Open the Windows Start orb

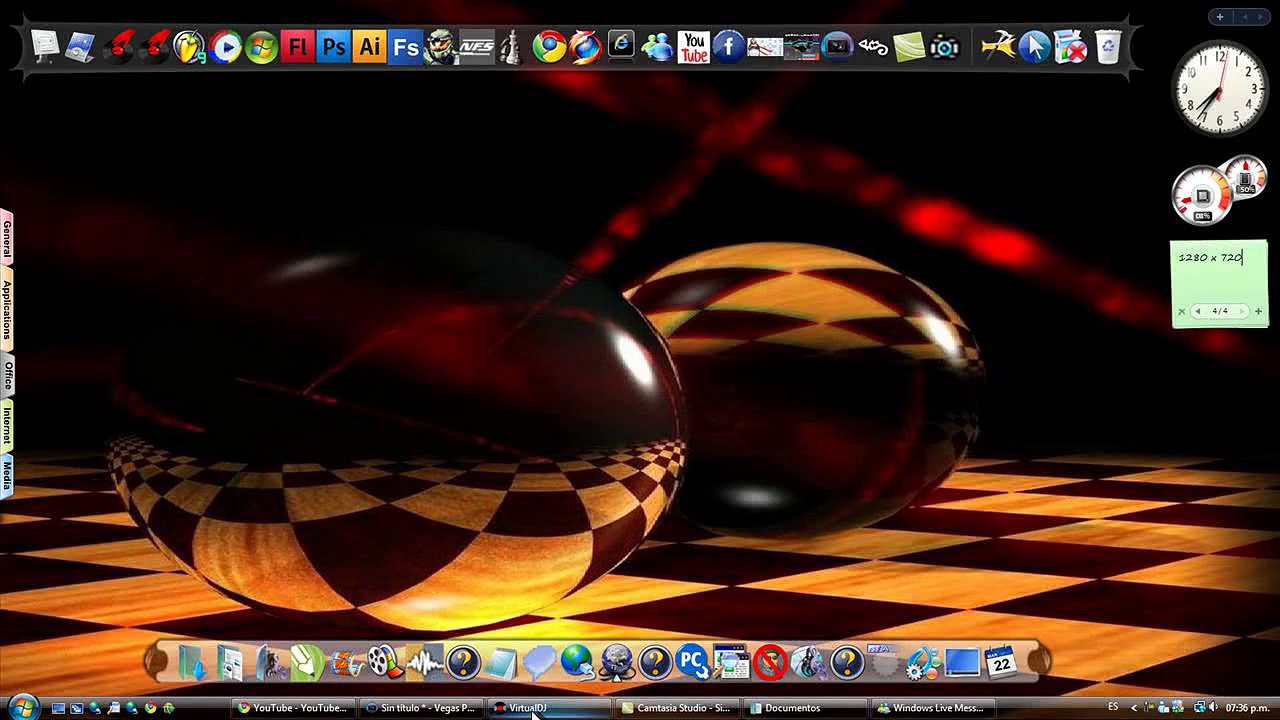22,707
